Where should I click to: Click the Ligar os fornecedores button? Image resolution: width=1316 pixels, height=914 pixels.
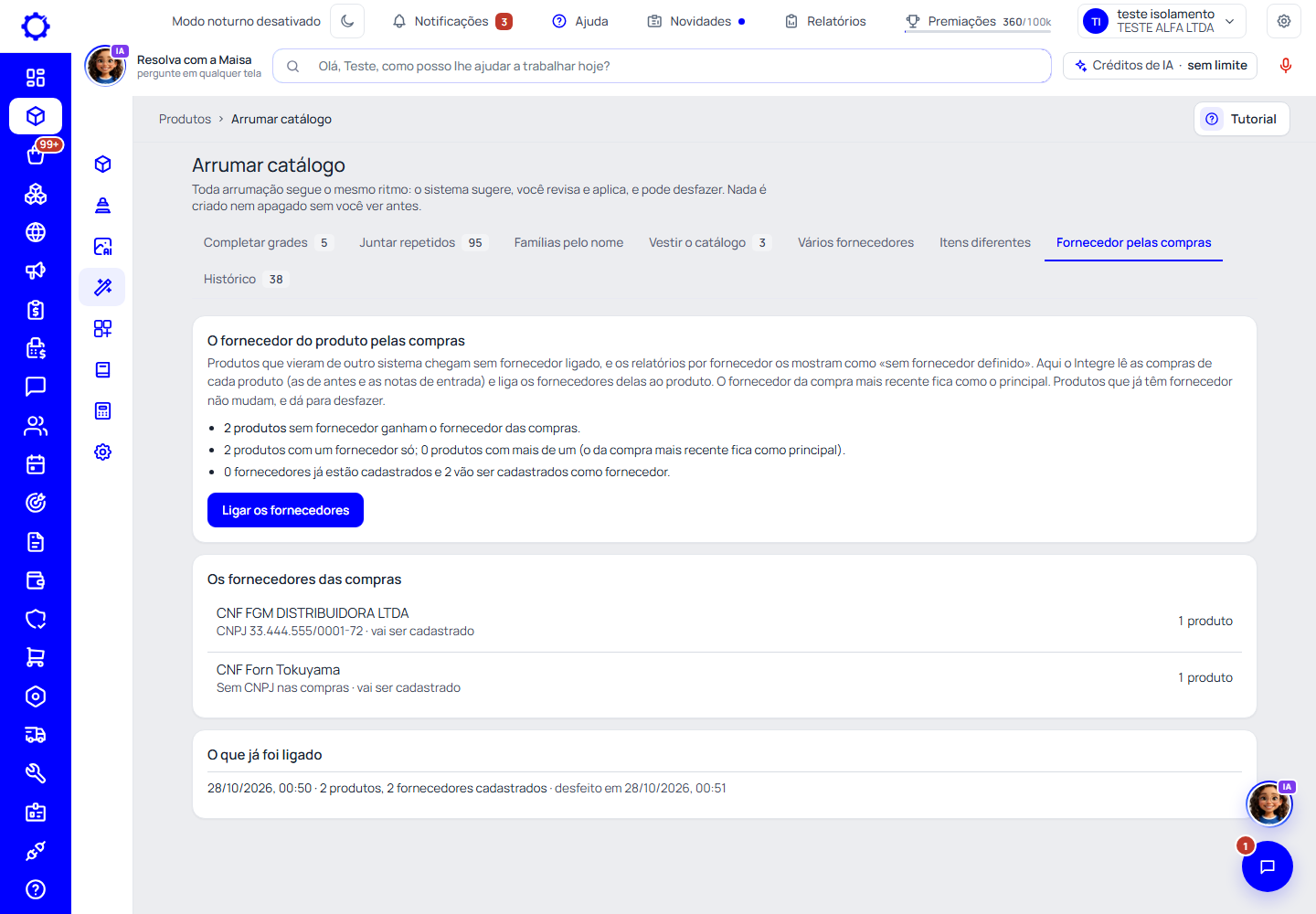click(x=285, y=510)
